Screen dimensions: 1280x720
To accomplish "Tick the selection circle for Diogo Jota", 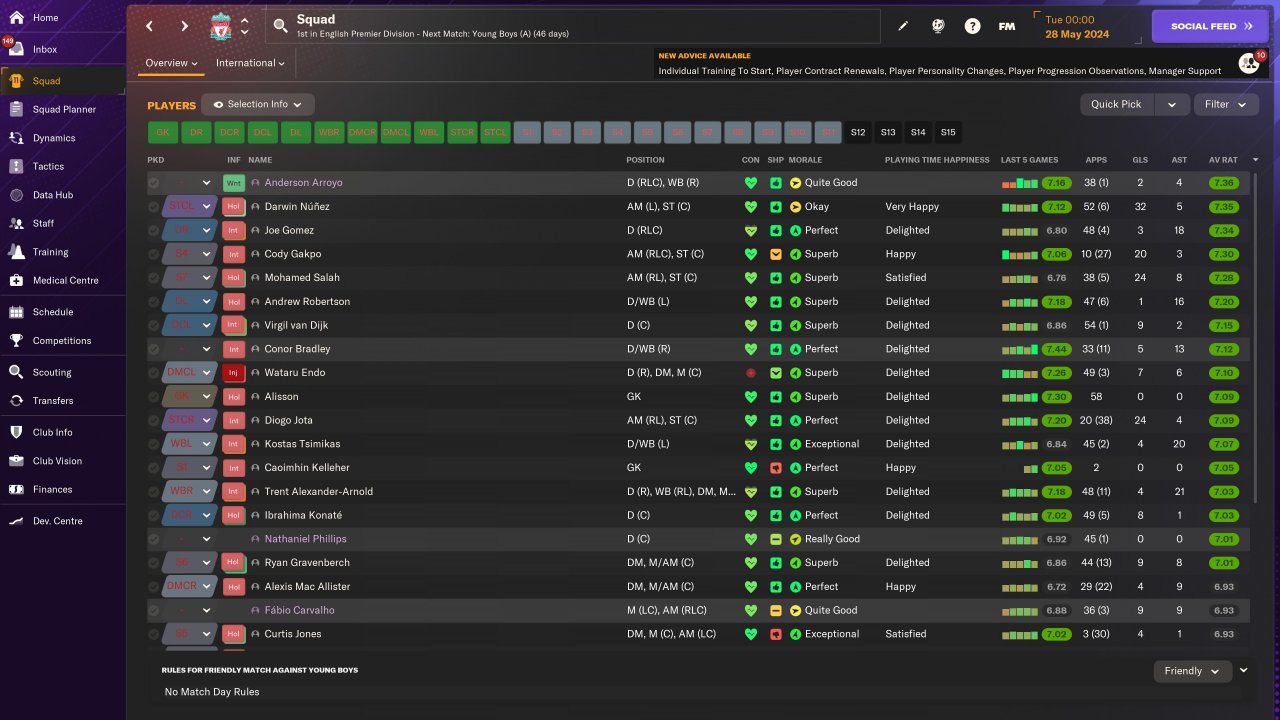I will [x=154, y=420].
